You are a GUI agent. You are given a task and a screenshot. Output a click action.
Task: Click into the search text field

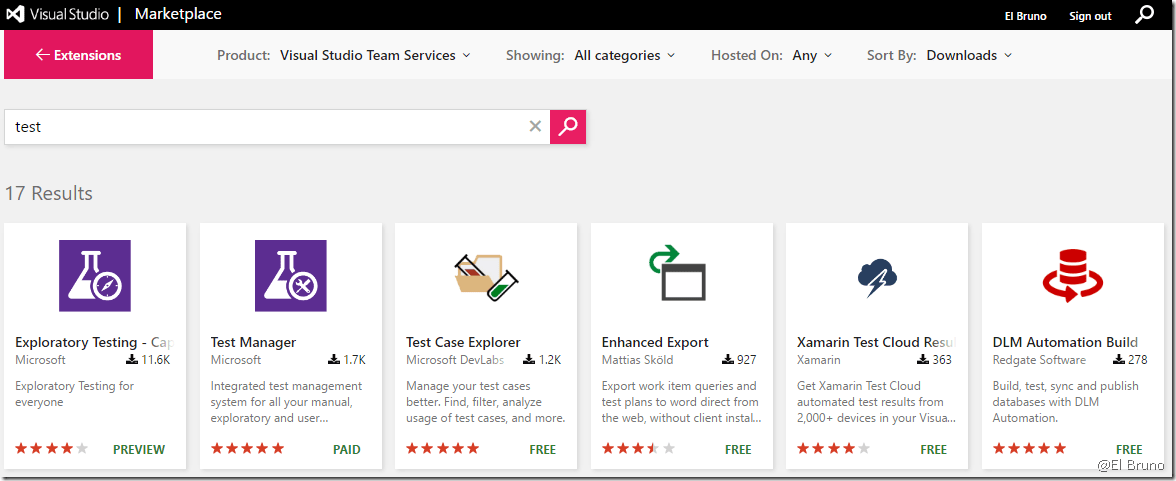tap(265, 127)
